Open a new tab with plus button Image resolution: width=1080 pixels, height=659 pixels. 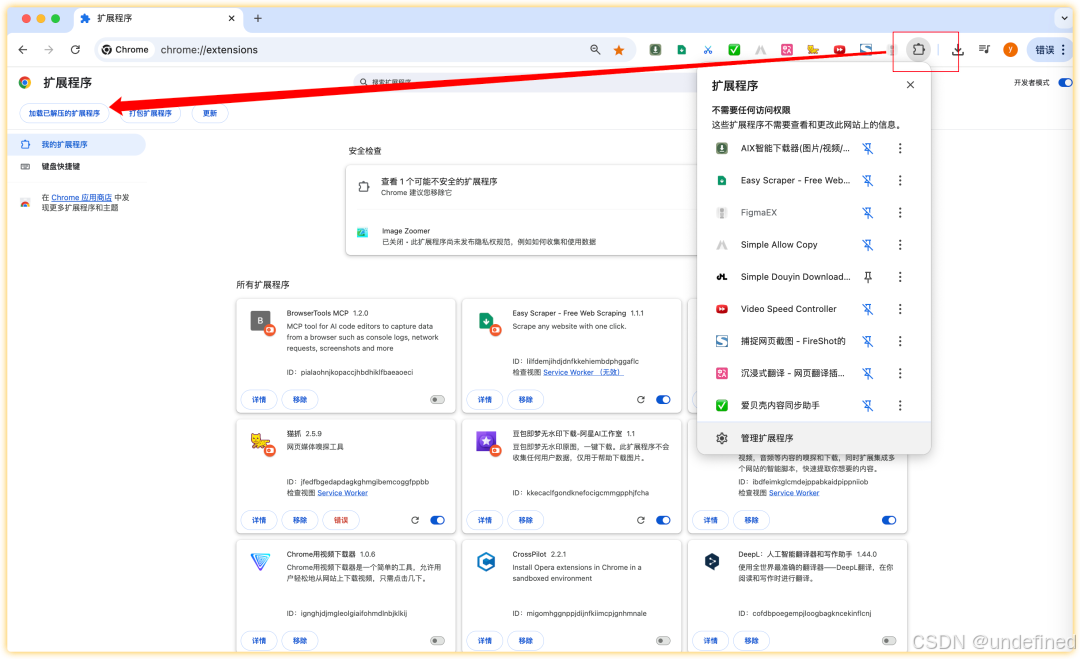[x=258, y=19]
